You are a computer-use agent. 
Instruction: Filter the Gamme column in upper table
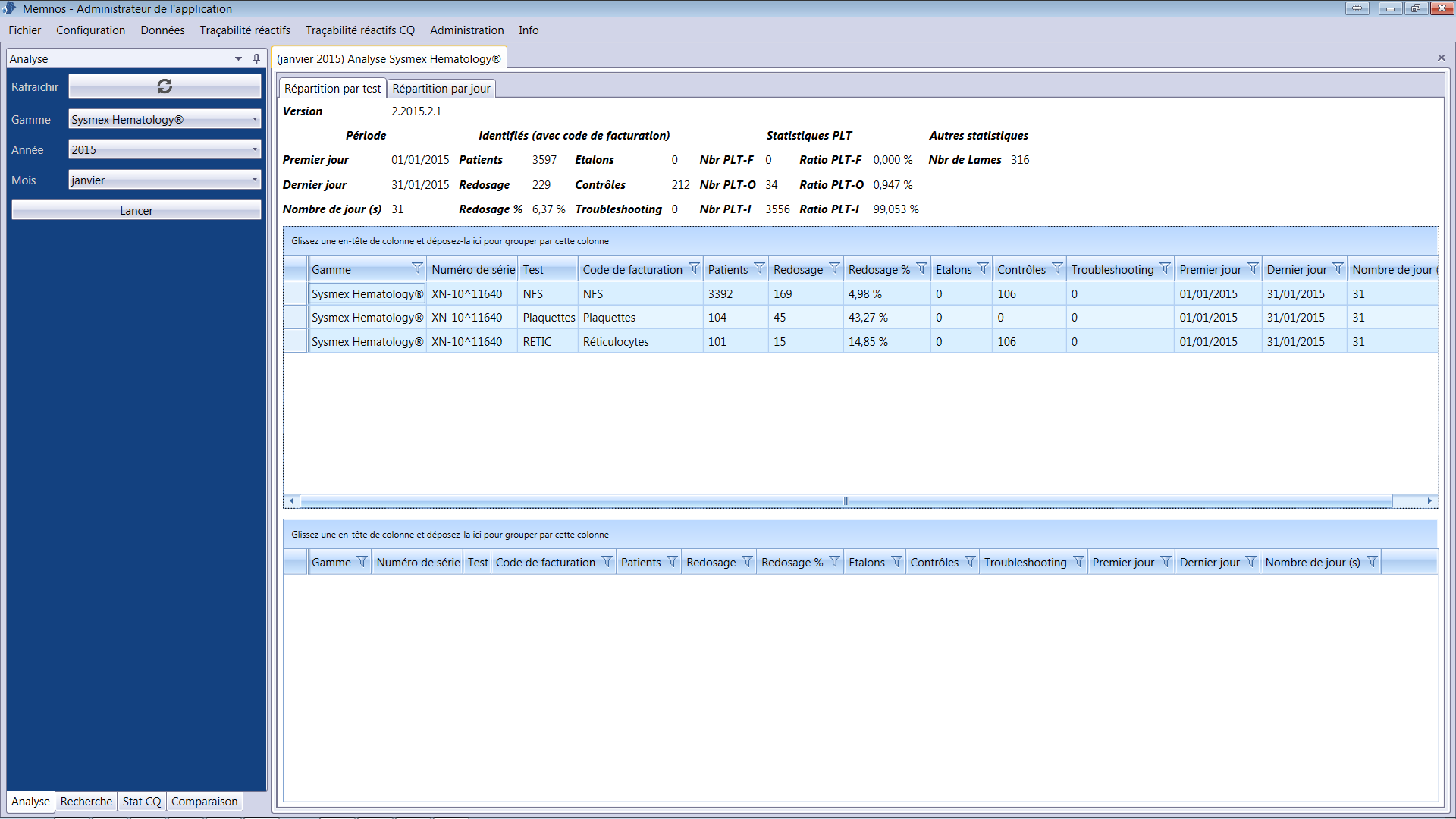click(417, 268)
